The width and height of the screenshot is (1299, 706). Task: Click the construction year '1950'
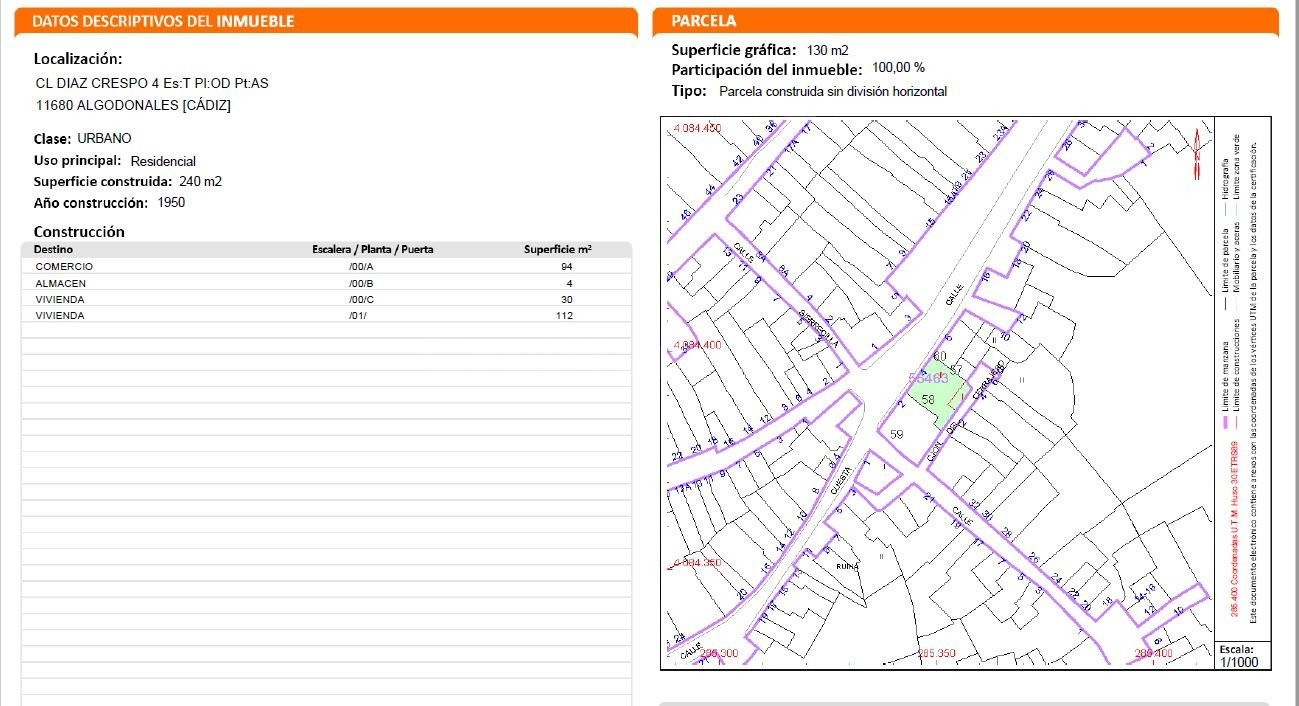[x=171, y=202]
